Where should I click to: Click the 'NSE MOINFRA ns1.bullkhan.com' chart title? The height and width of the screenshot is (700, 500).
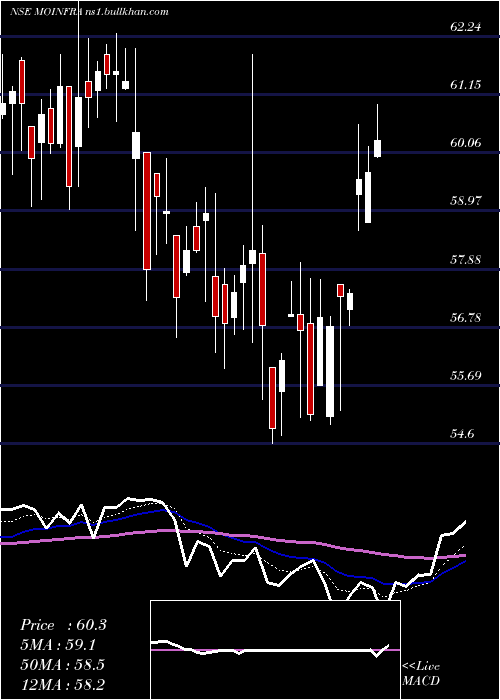pyautogui.click(x=89, y=12)
